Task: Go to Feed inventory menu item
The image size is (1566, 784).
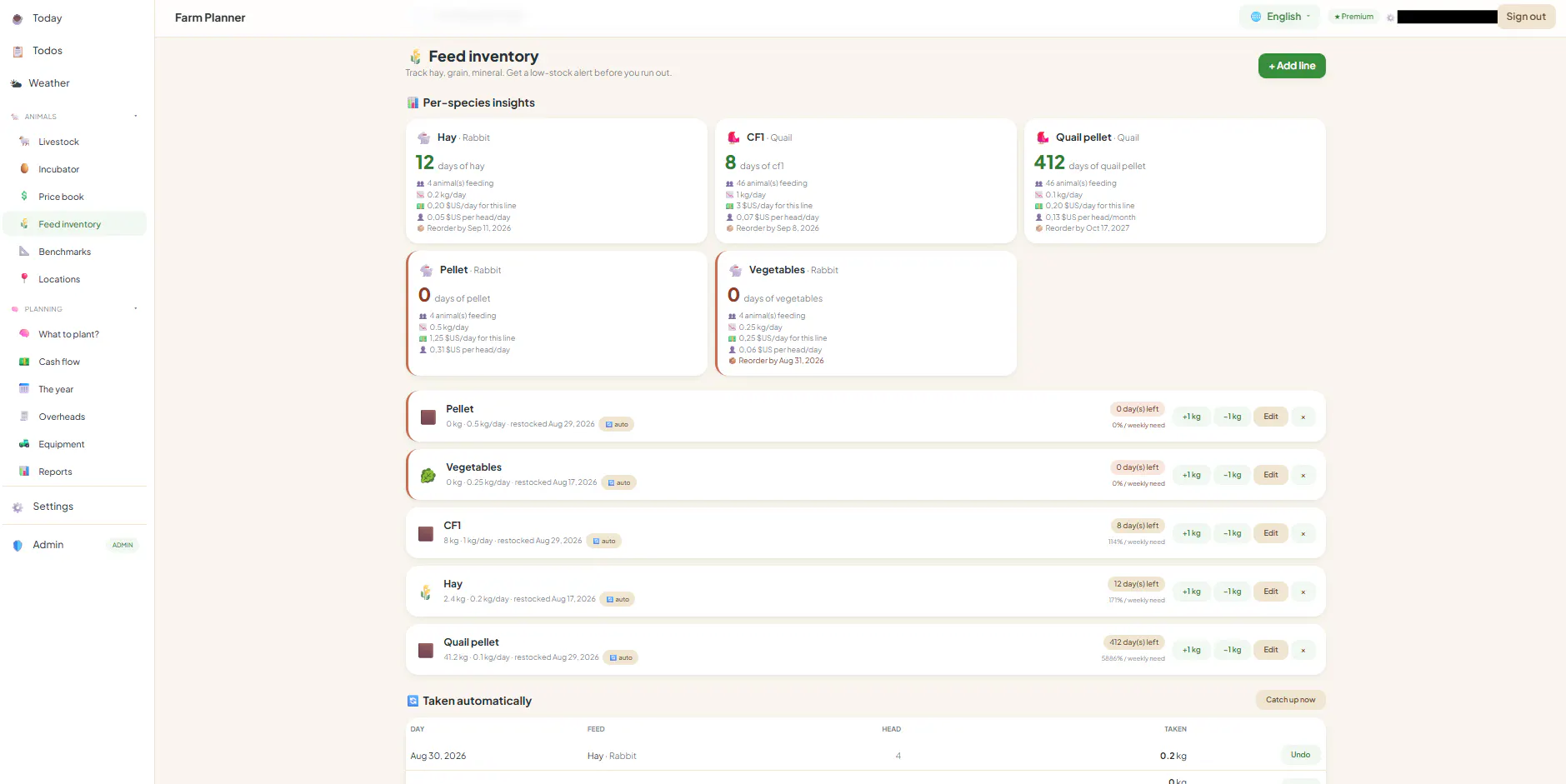Action: tap(74, 224)
